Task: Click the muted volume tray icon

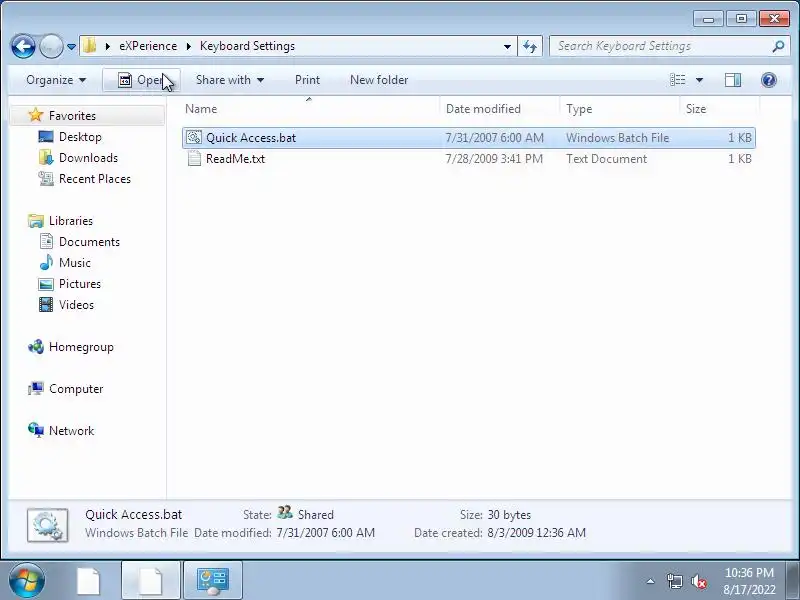Action: [698, 581]
